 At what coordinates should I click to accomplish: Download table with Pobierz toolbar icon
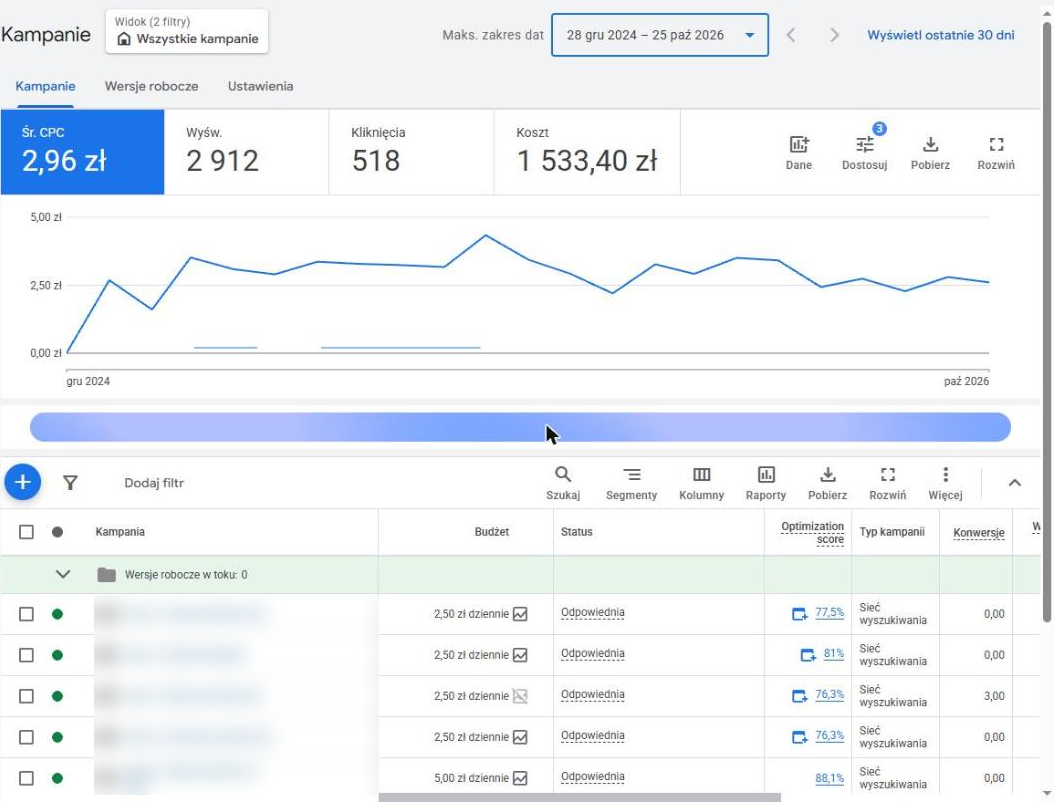[x=827, y=483]
